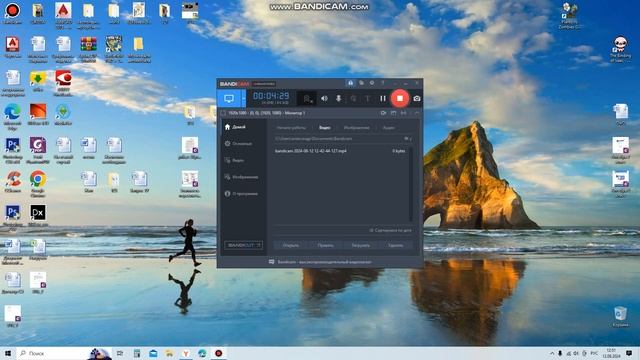Open the Video settings item in Bandicam's sidebar

coord(235,160)
